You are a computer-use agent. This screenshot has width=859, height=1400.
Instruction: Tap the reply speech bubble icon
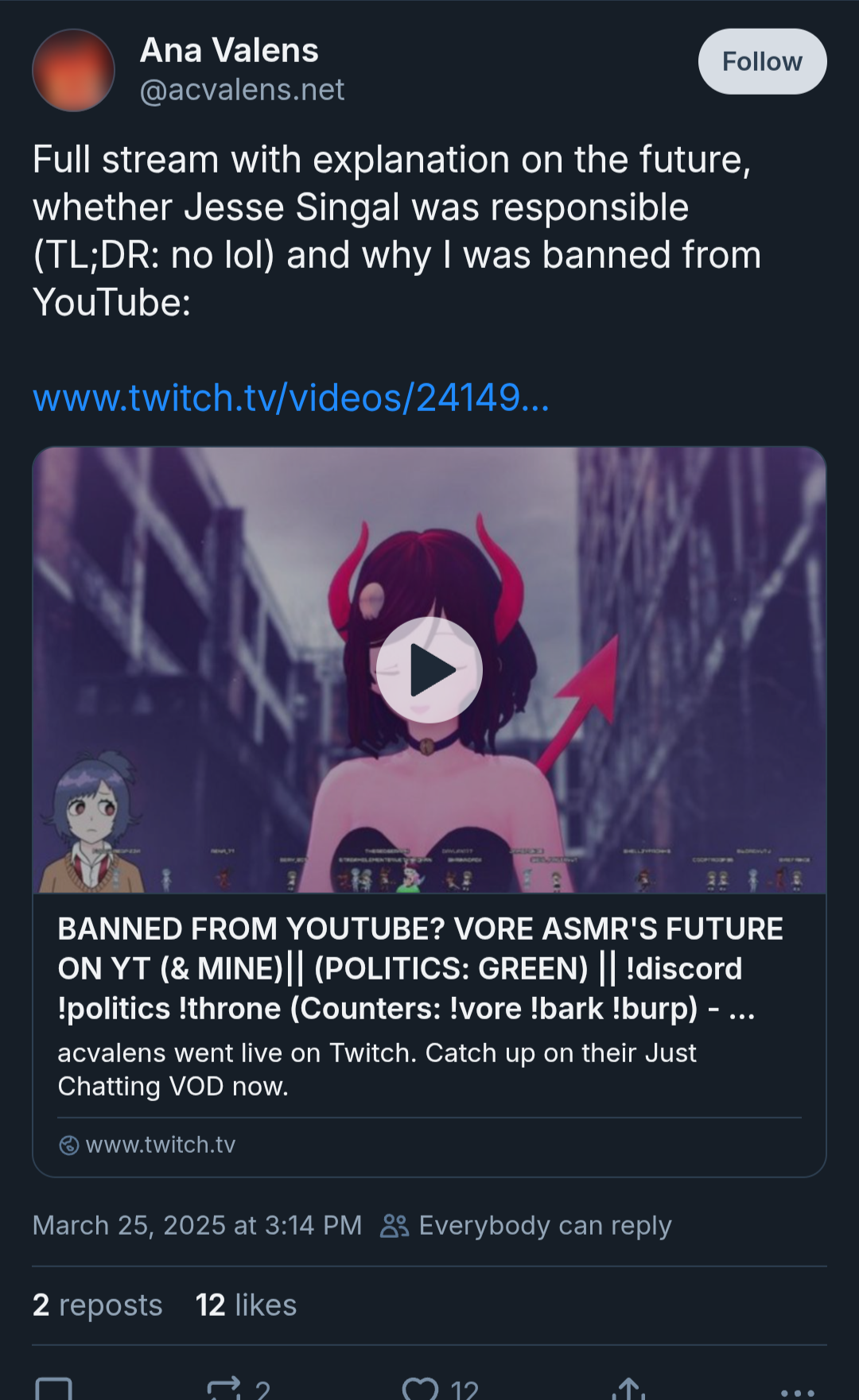coord(54,1389)
